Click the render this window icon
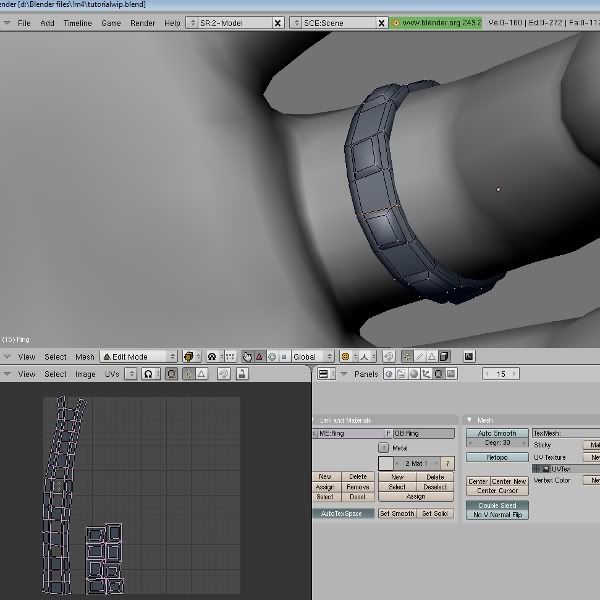The height and width of the screenshot is (600, 600). click(469, 357)
